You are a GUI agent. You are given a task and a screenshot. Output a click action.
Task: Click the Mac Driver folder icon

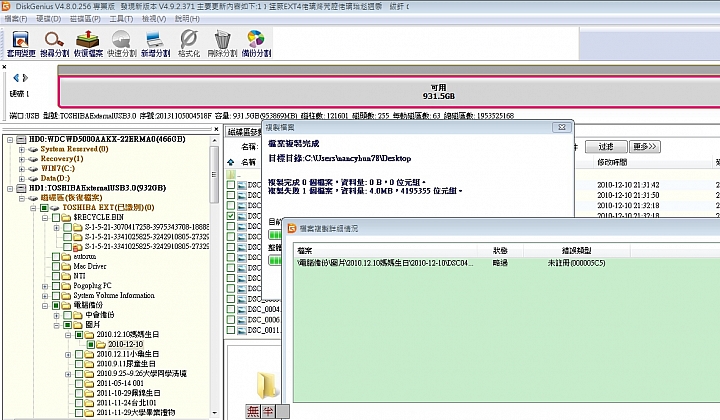[x=67, y=266]
